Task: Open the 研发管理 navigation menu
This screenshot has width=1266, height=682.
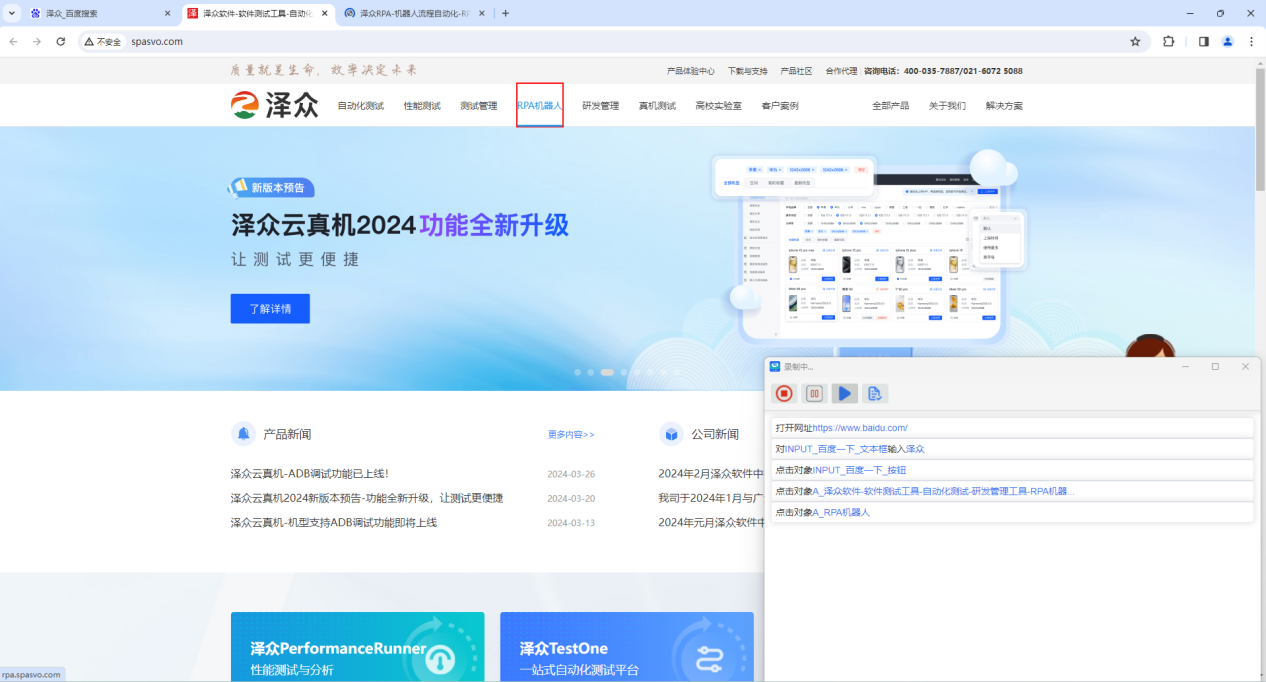Action: click(x=601, y=106)
